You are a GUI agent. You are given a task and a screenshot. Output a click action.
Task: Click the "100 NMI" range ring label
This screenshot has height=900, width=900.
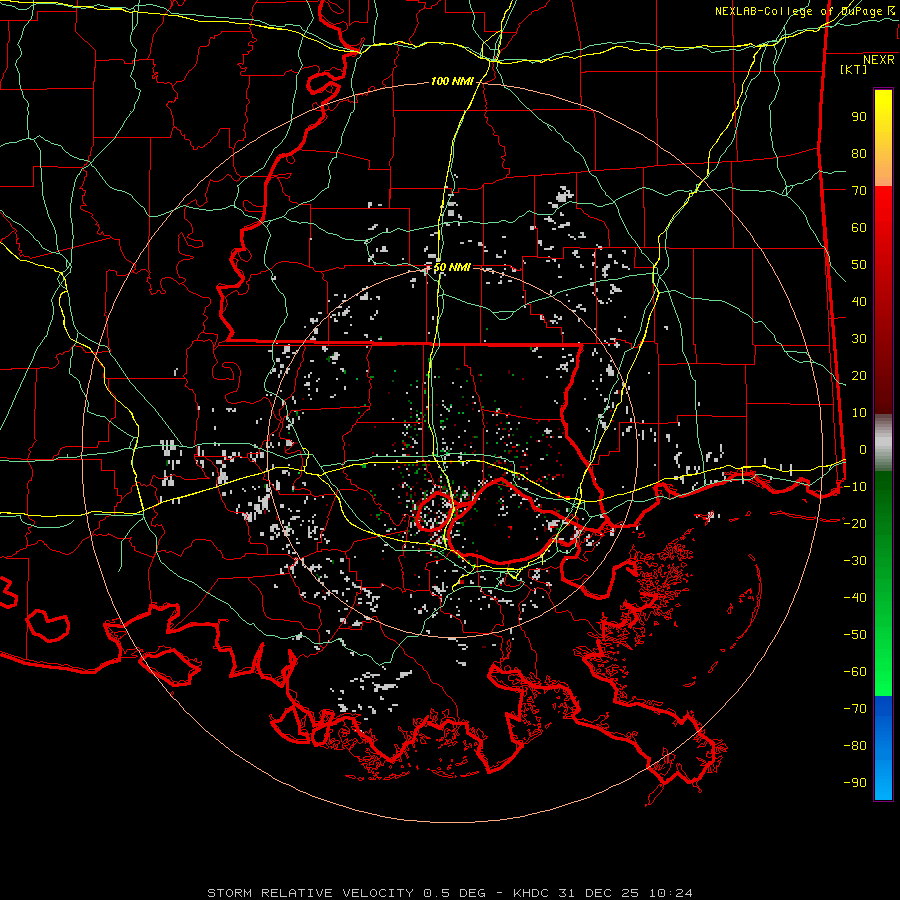tap(452, 82)
